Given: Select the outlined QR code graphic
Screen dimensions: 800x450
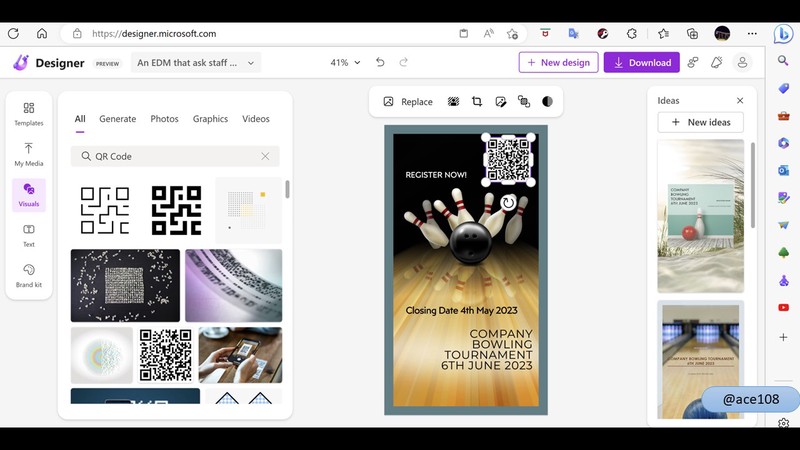Looking at the screenshot, I should tap(105, 210).
